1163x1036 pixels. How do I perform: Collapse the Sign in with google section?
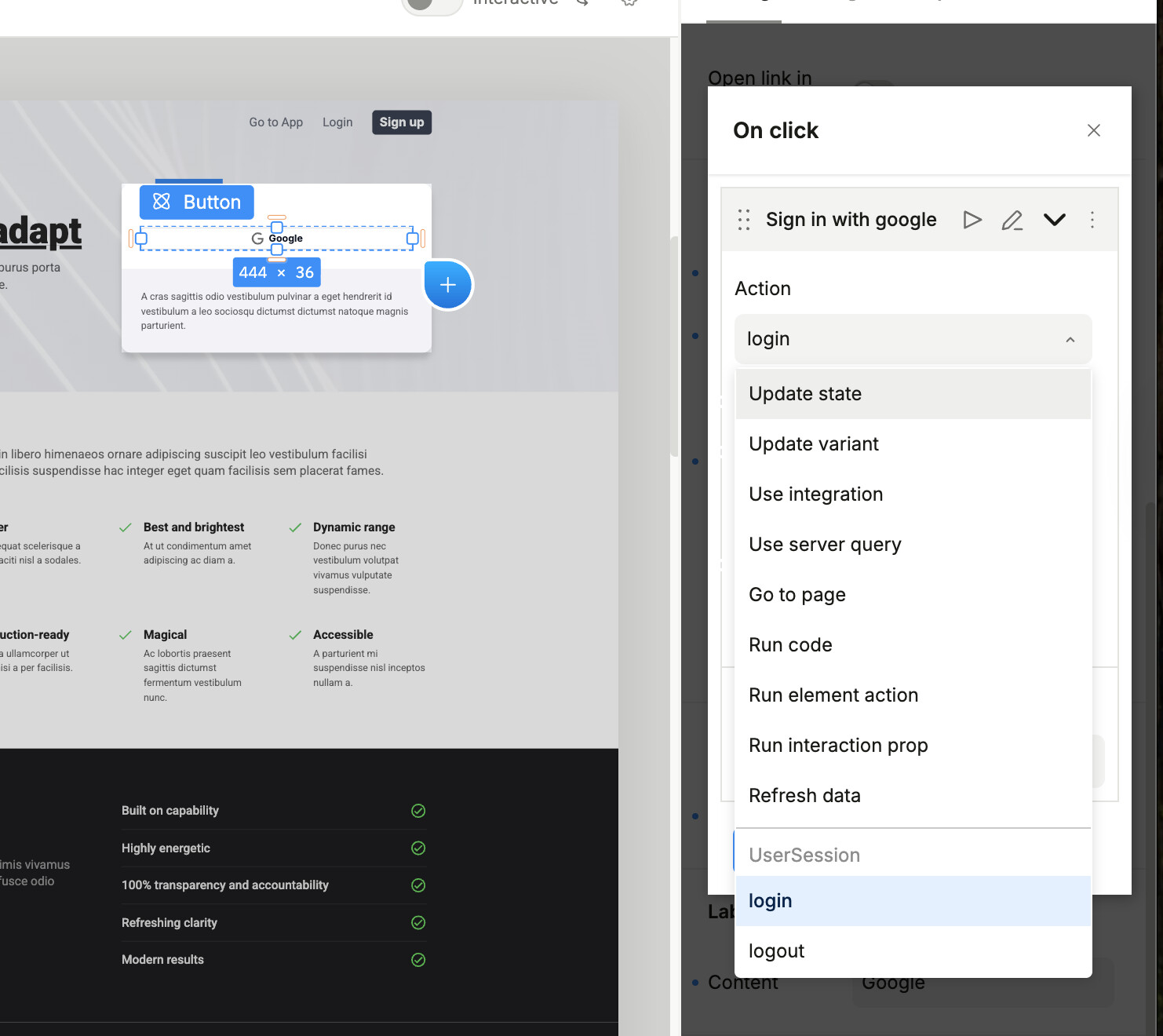pyautogui.click(x=1054, y=220)
